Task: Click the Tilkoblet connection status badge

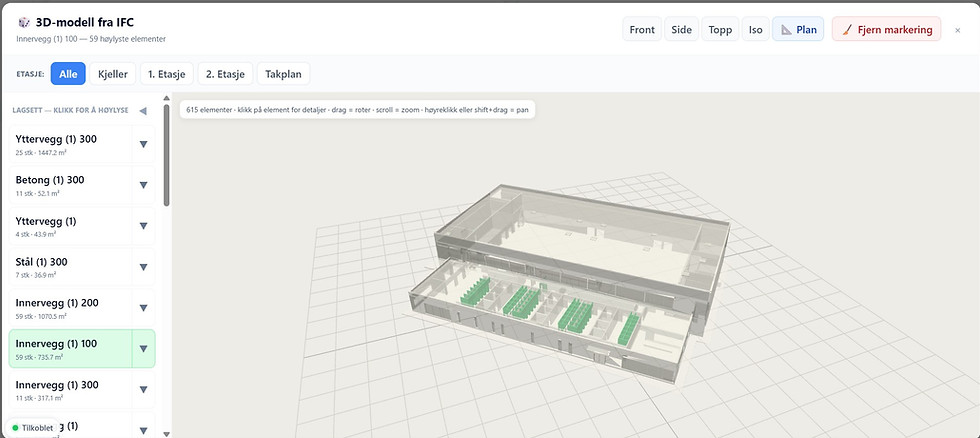Action: (x=32, y=428)
